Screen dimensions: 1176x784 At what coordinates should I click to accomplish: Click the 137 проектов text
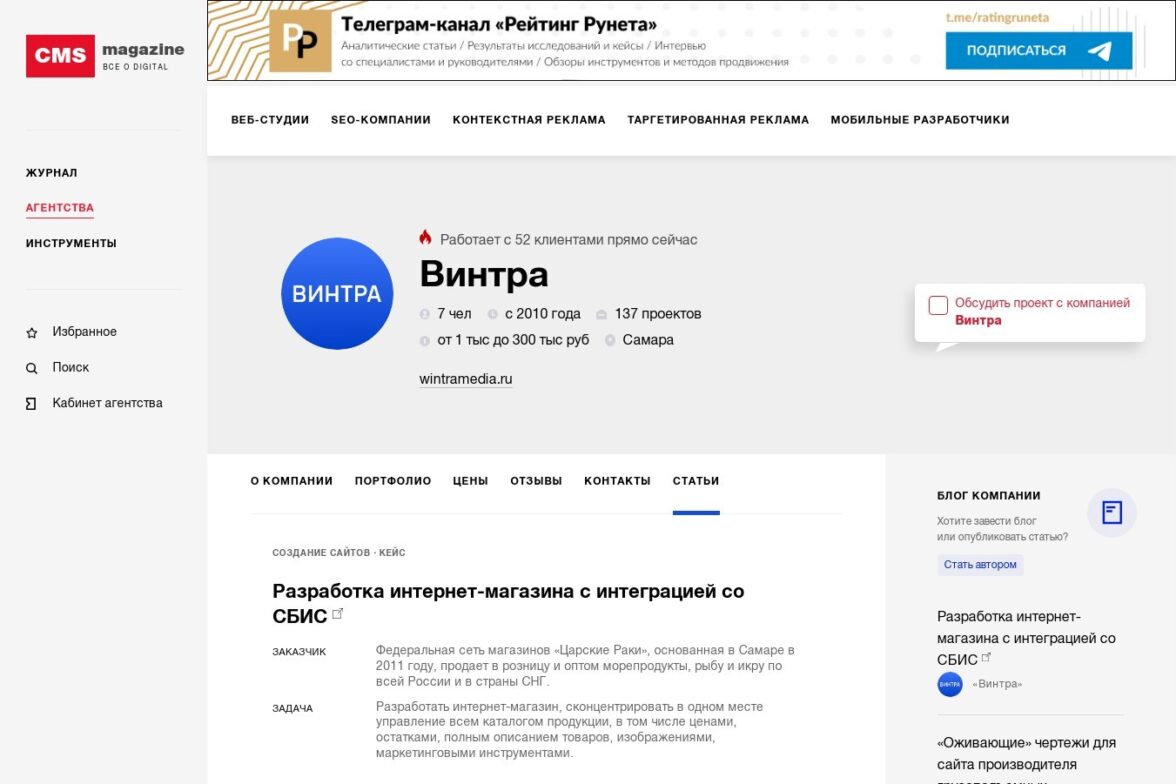pos(658,314)
